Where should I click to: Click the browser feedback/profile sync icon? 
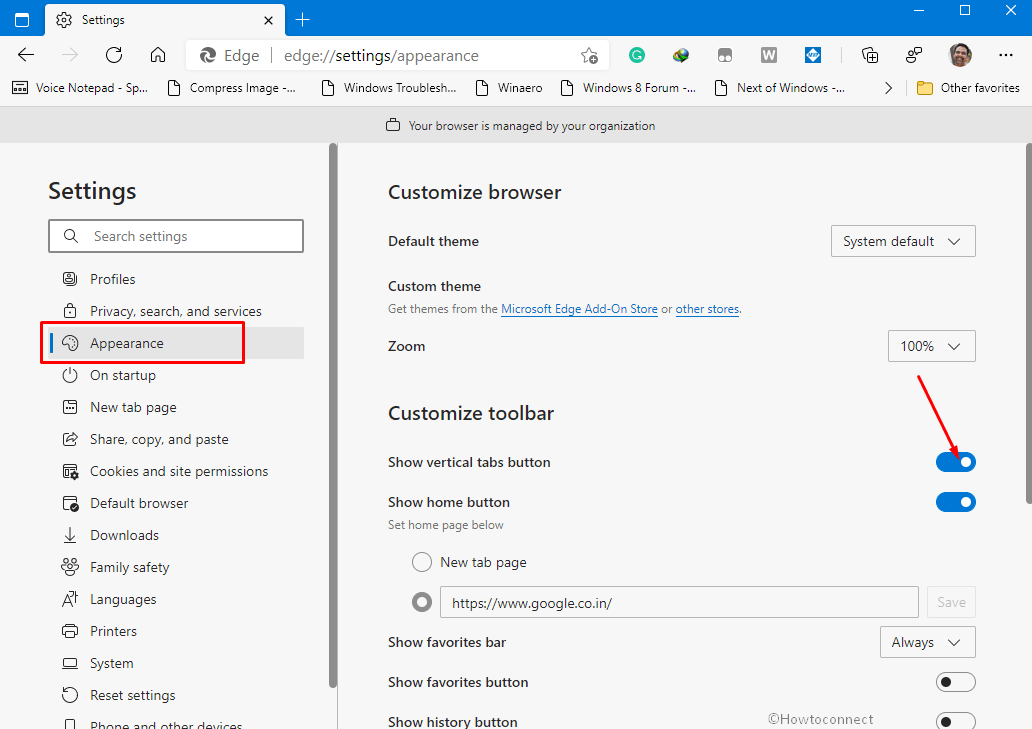click(x=914, y=55)
